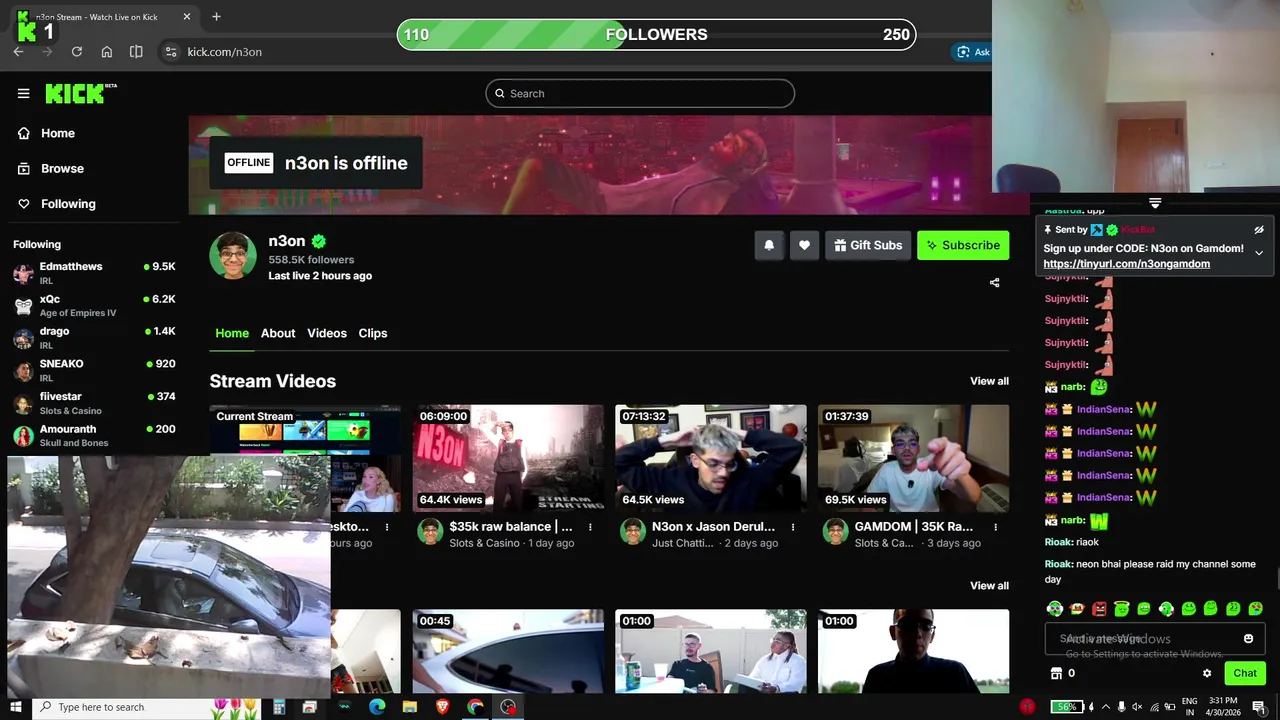Collapse the chat panel header arrow
Viewport: 1280px width, 720px height.
1155,203
